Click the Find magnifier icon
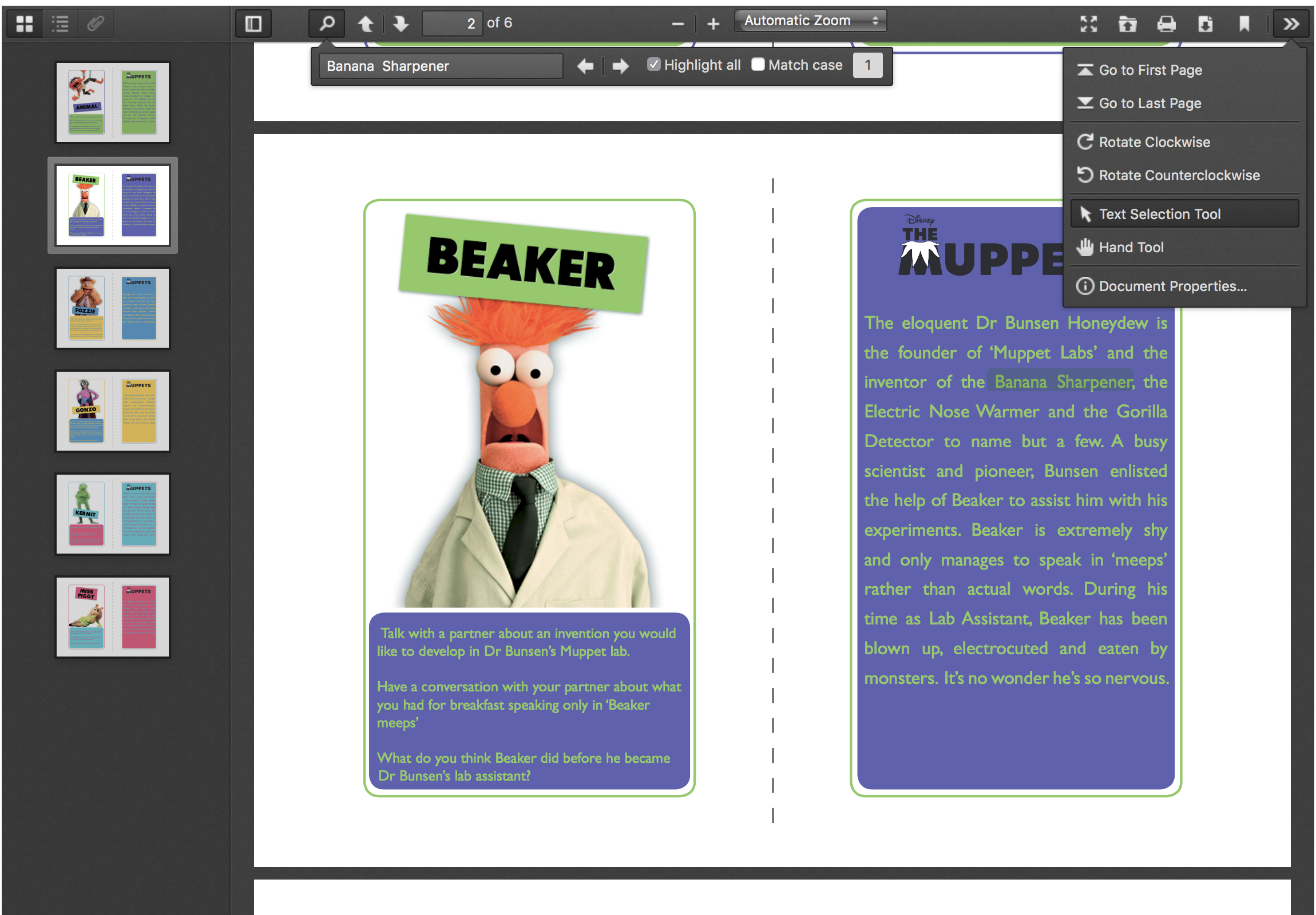This screenshot has width=1316, height=915. tap(327, 23)
